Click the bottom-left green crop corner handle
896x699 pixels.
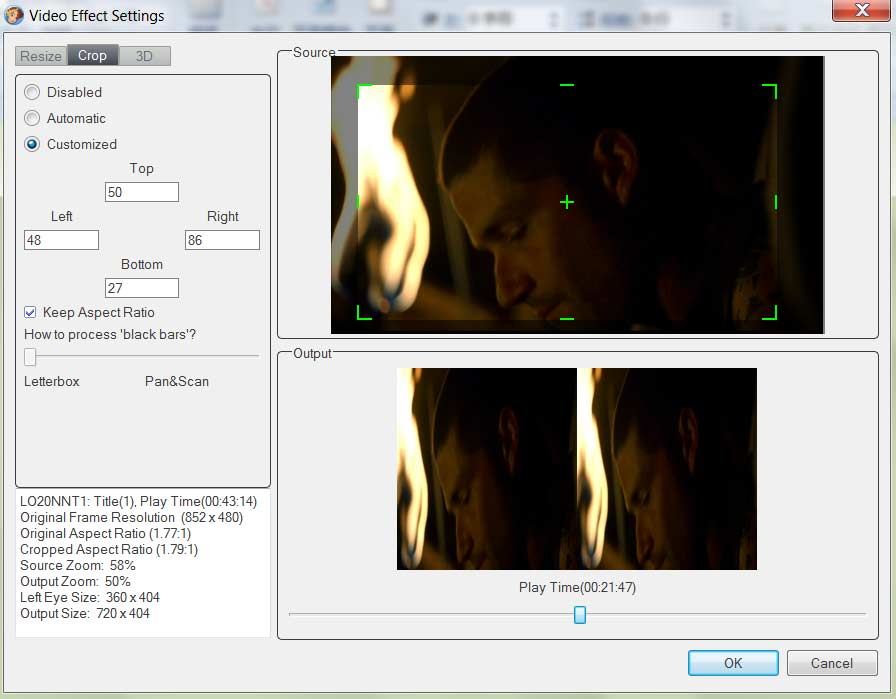pyautogui.click(x=364, y=312)
